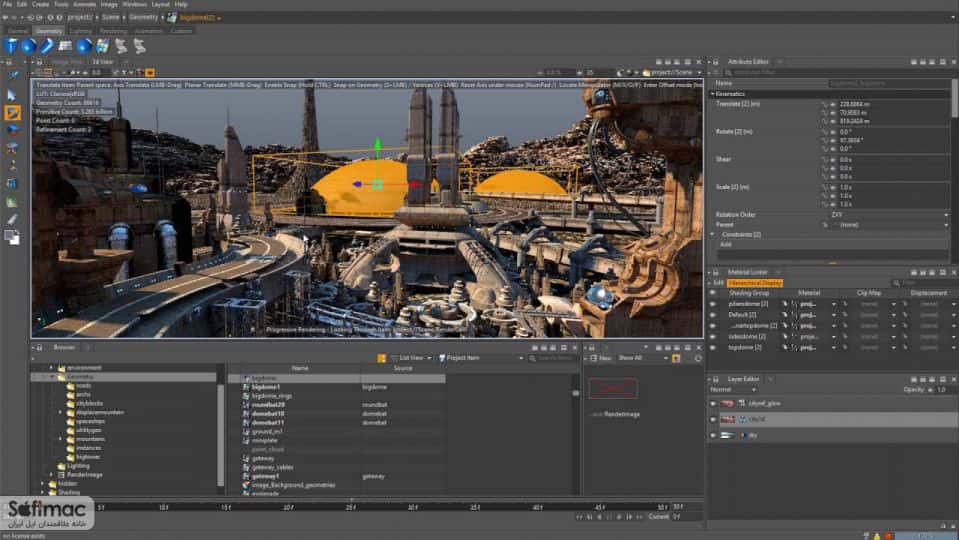Open the Rotation Order ZXY dropdown

point(889,215)
